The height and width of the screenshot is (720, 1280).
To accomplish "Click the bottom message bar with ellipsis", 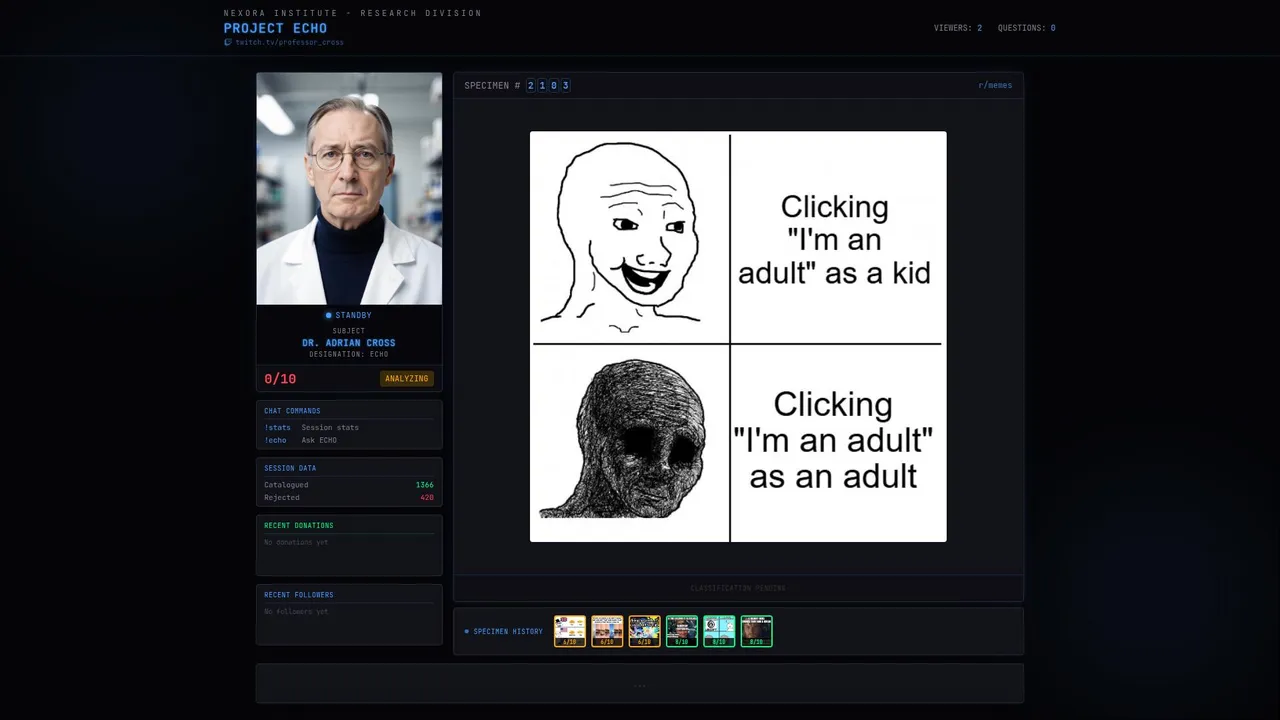I will point(640,684).
